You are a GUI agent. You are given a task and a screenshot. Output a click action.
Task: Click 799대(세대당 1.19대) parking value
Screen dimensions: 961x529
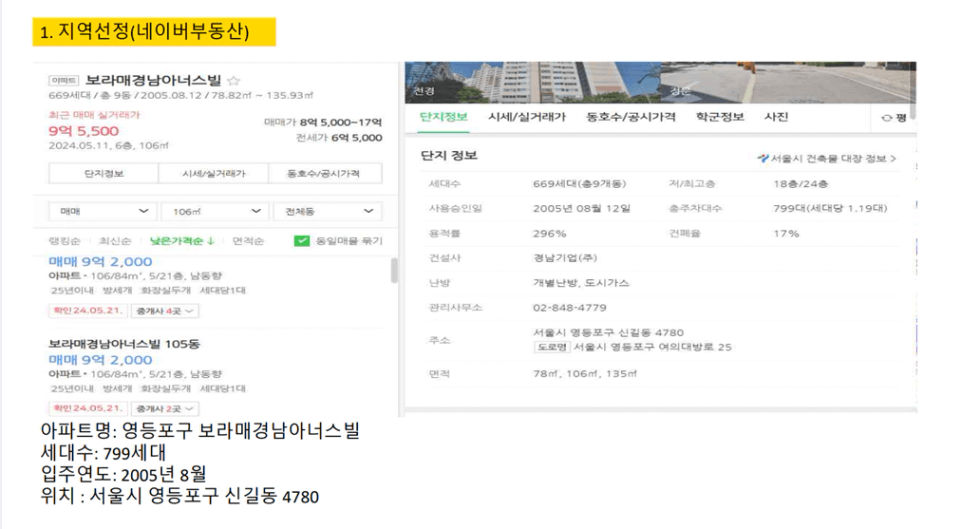tap(830, 208)
